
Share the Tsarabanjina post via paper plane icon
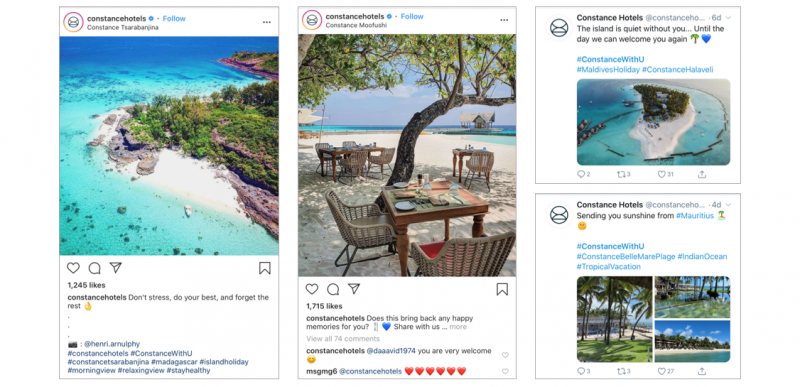pyautogui.click(x=116, y=268)
